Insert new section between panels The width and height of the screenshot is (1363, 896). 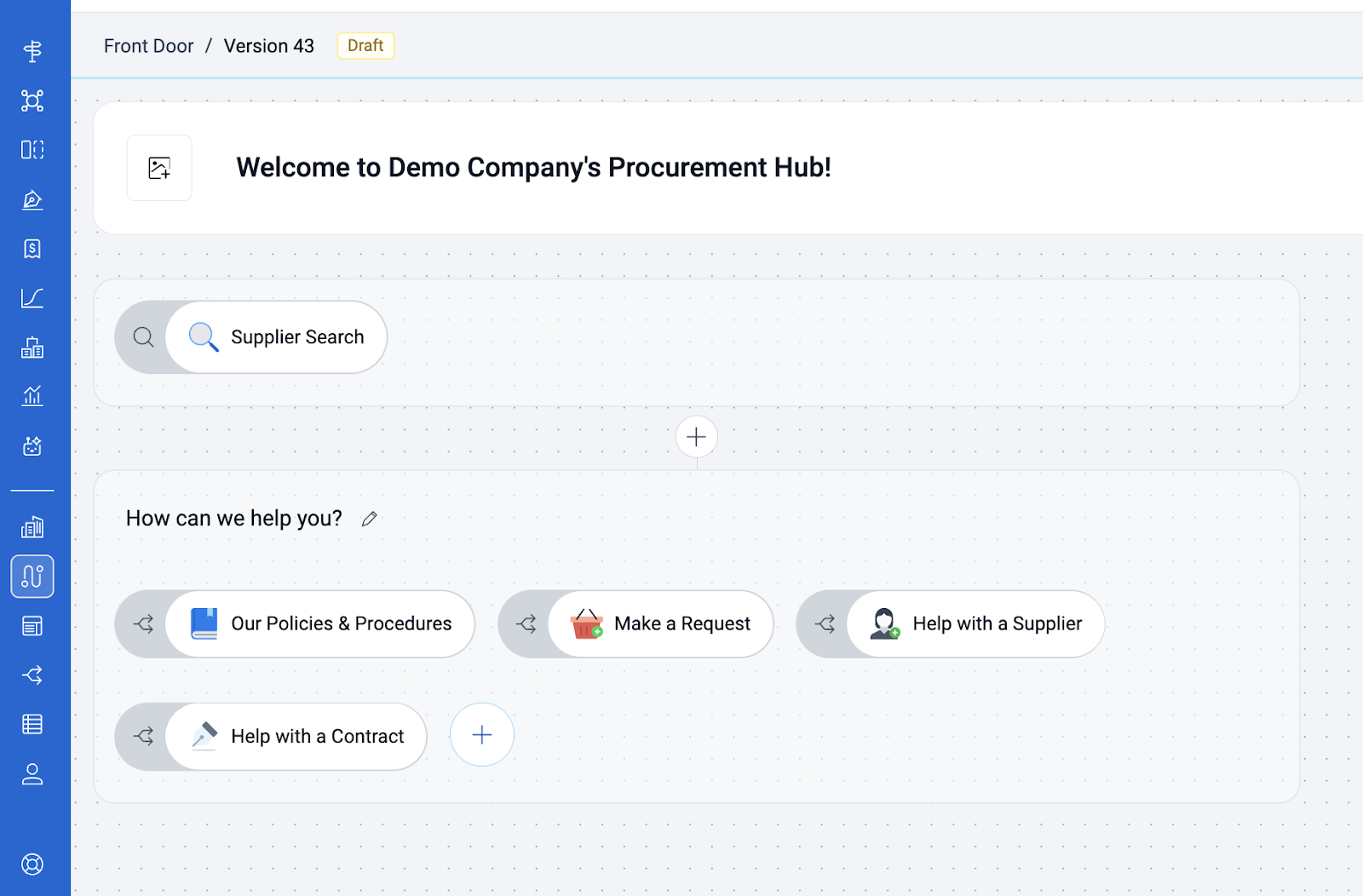pos(697,437)
